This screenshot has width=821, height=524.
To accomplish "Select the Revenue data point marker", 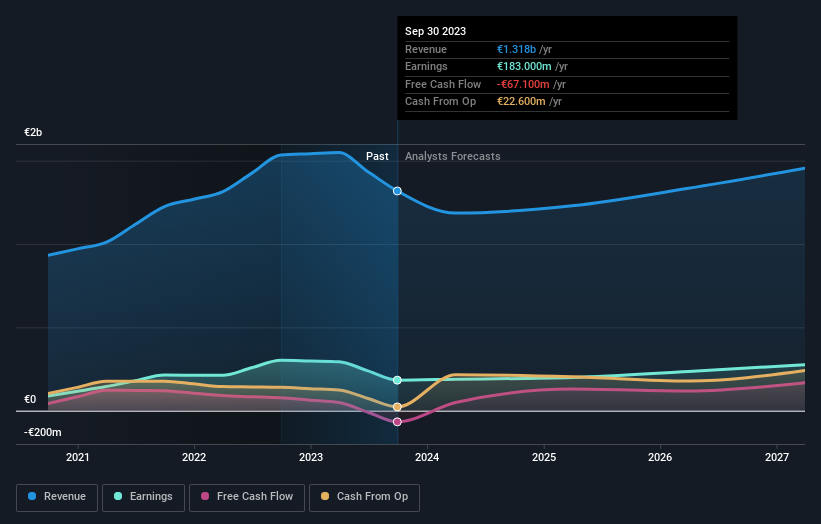I will point(397,191).
